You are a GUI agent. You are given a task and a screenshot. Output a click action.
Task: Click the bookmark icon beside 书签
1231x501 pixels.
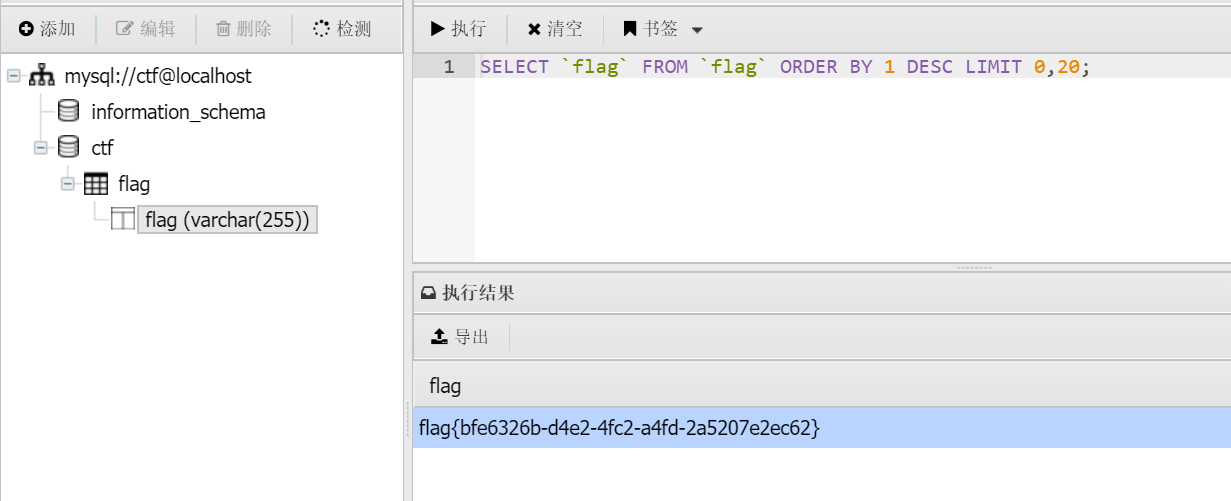pos(630,29)
